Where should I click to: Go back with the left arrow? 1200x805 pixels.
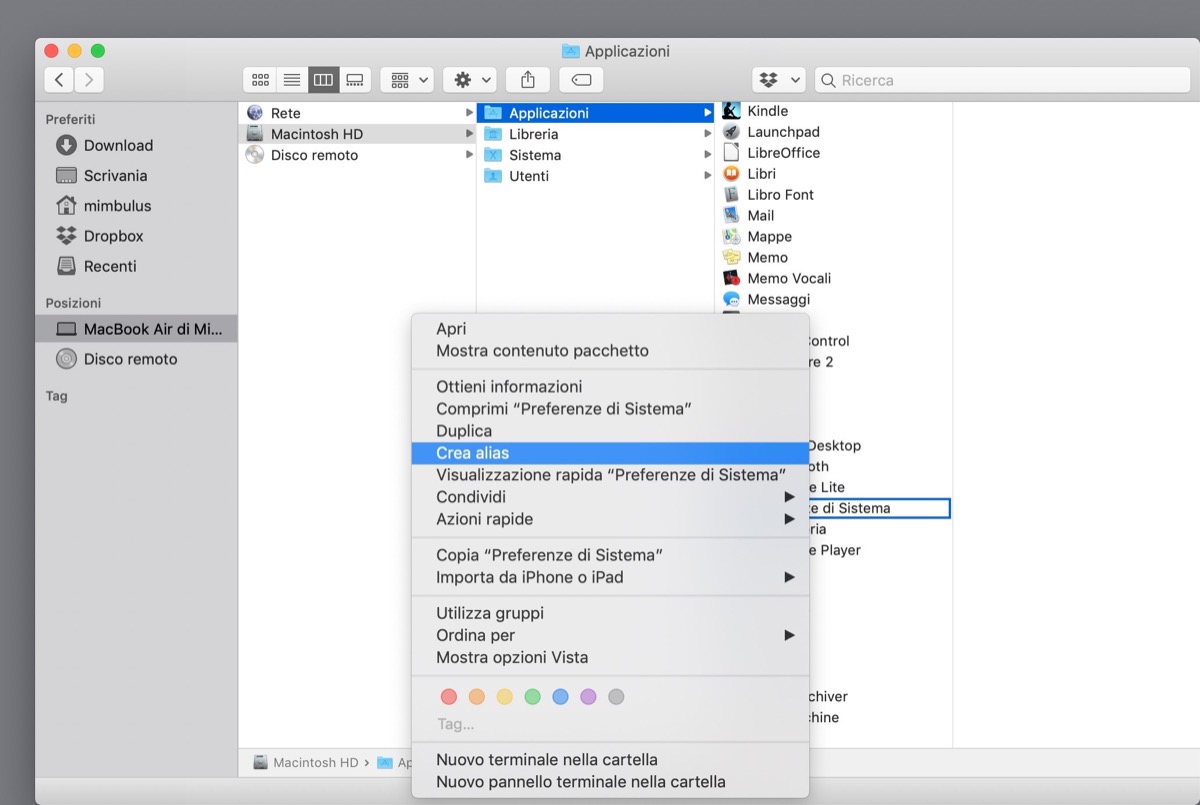tap(59, 80)
